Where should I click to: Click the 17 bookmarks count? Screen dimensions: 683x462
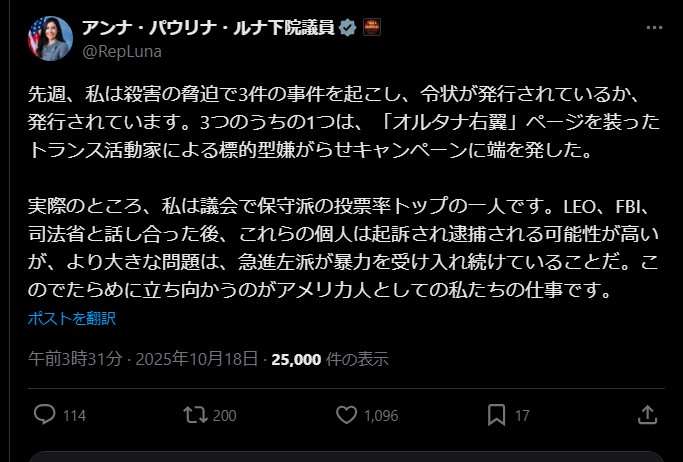pyautogui.click(x=522, y=416)
